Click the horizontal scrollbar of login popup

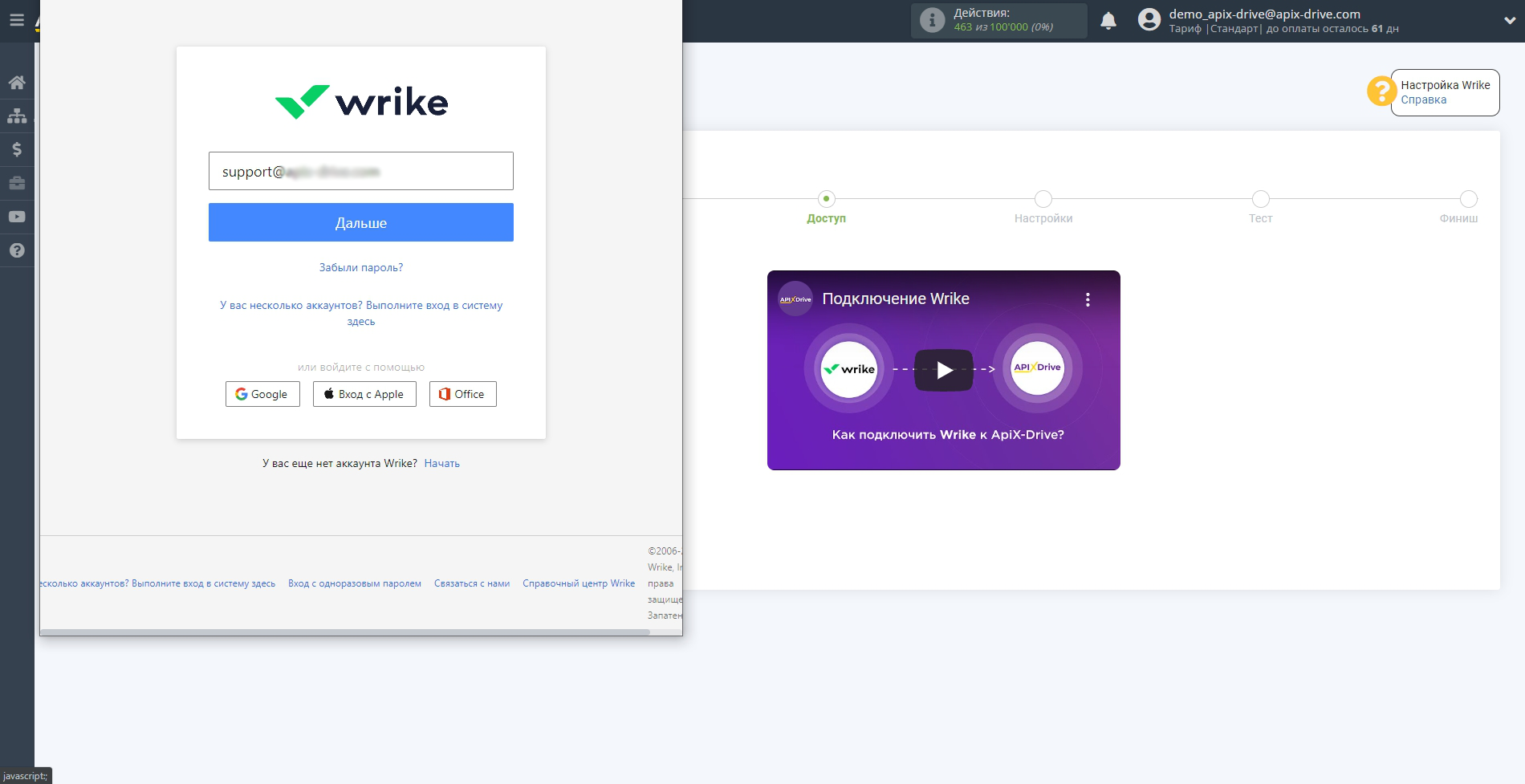pyautogui.click(x=345, y=632)
